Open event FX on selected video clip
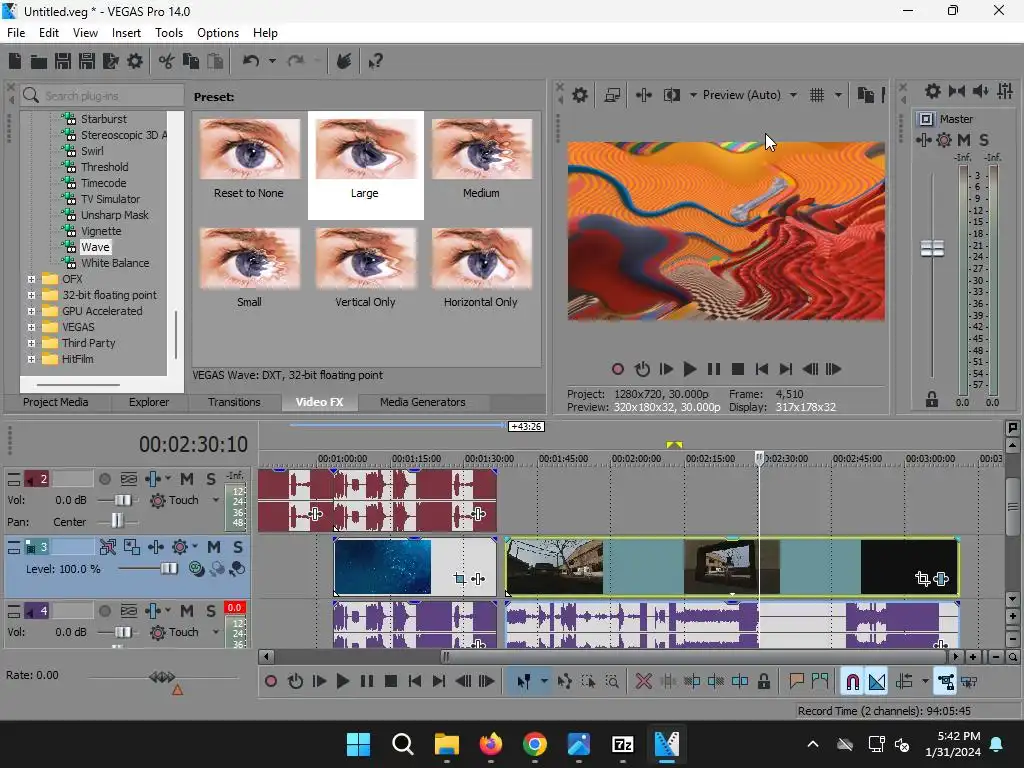This screenshot has width=1024, height=768. tap(941, 579)
